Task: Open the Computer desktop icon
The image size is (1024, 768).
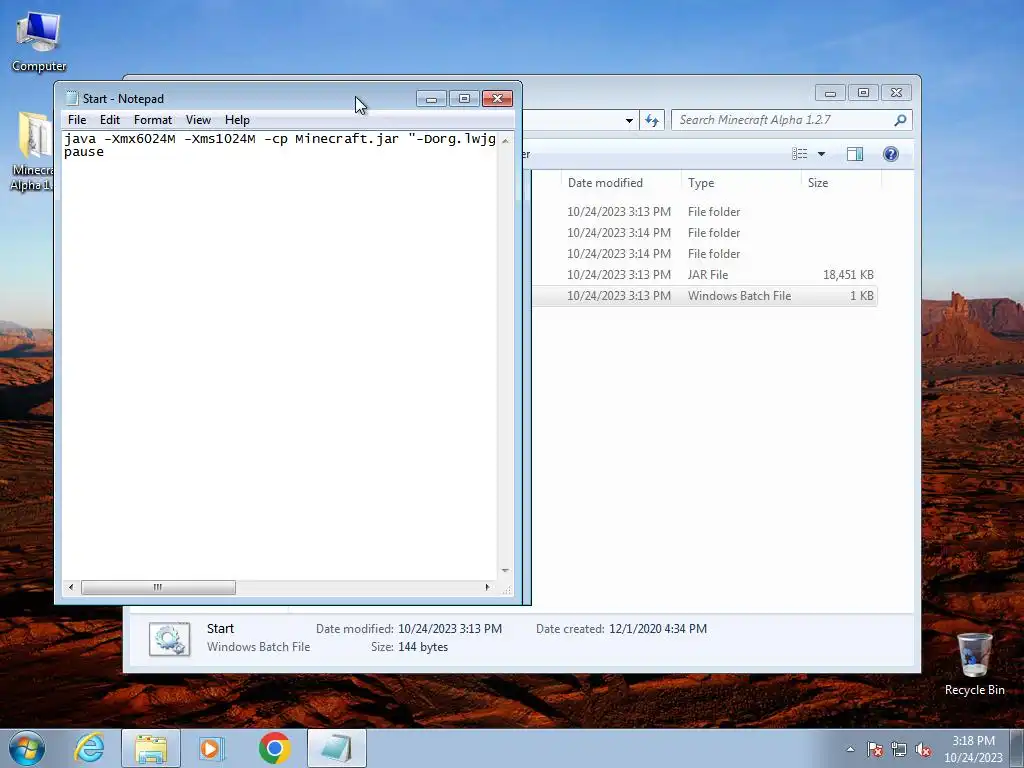Action: (39, 42)
